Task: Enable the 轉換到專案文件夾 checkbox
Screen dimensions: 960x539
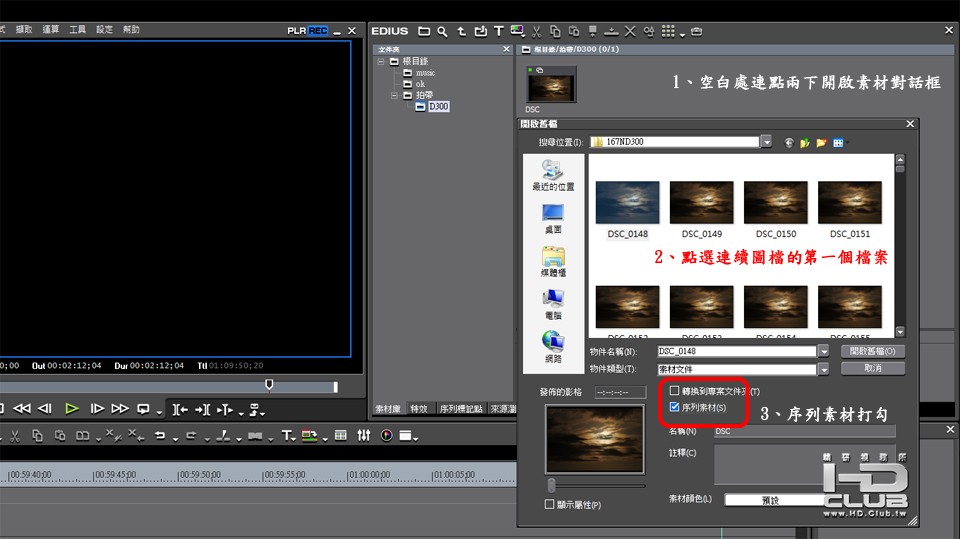Action: (x=675, y=391)
